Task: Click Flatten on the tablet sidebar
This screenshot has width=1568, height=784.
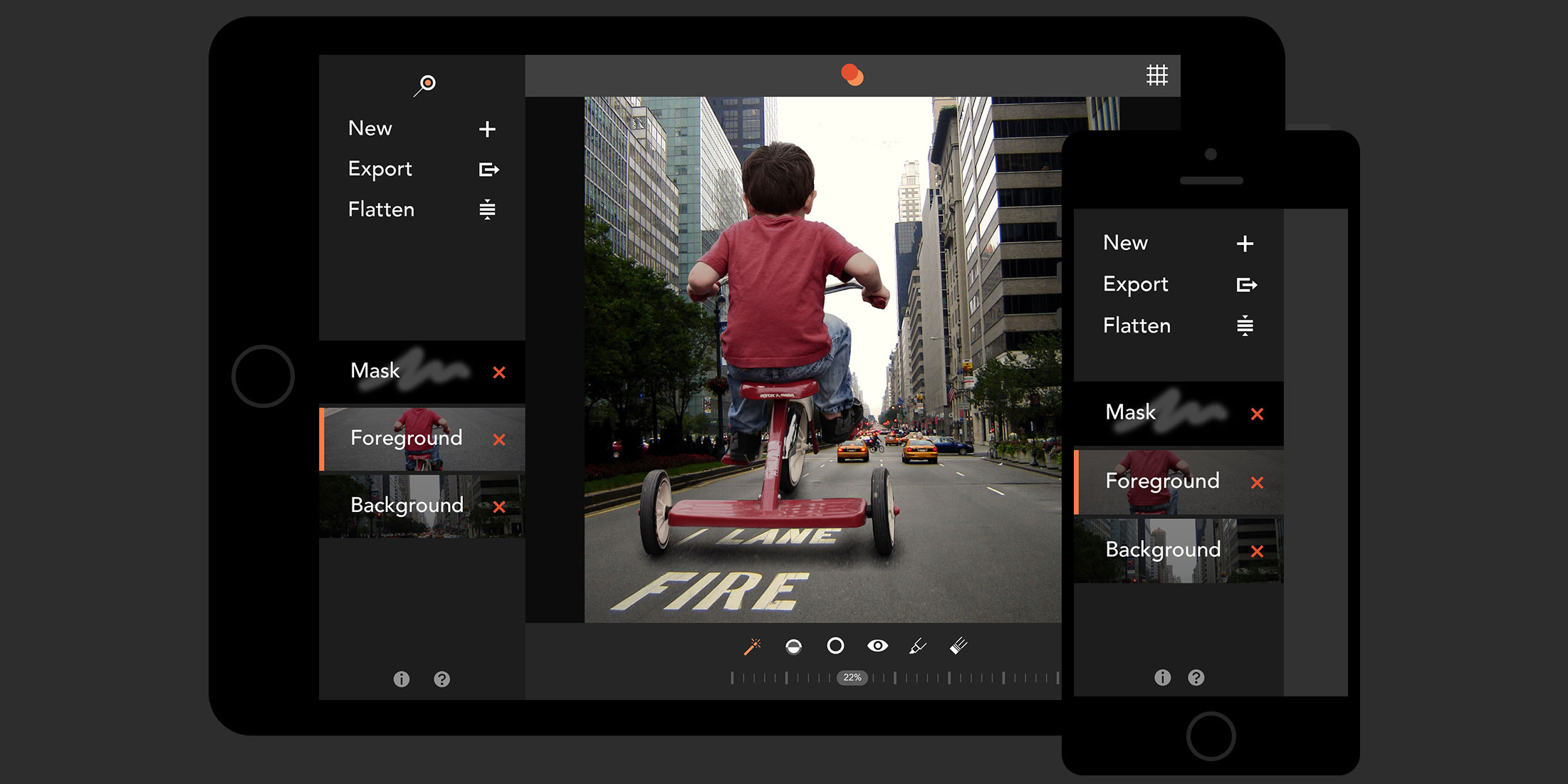Action: pyautogui.click(x=381, y=209)
